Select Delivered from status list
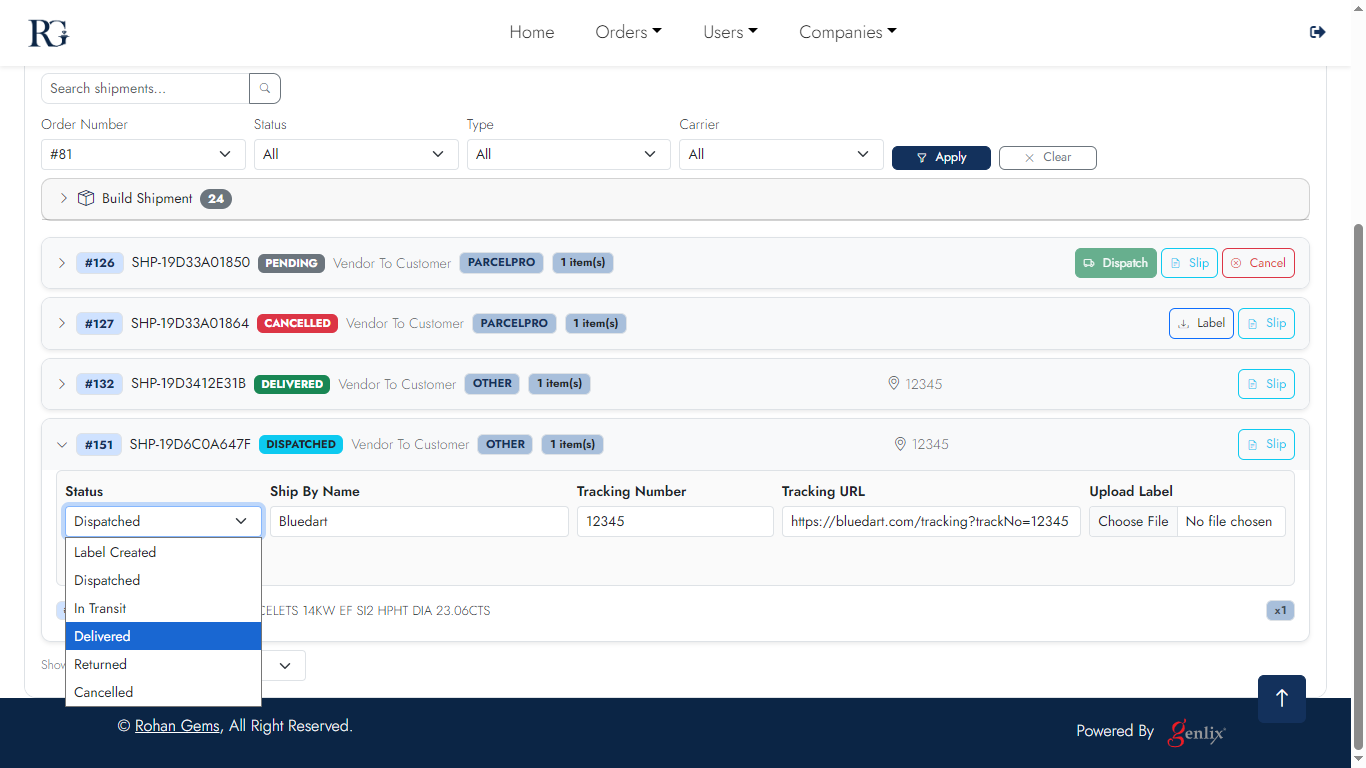The image size is (1366, 768). coord(163,636)
